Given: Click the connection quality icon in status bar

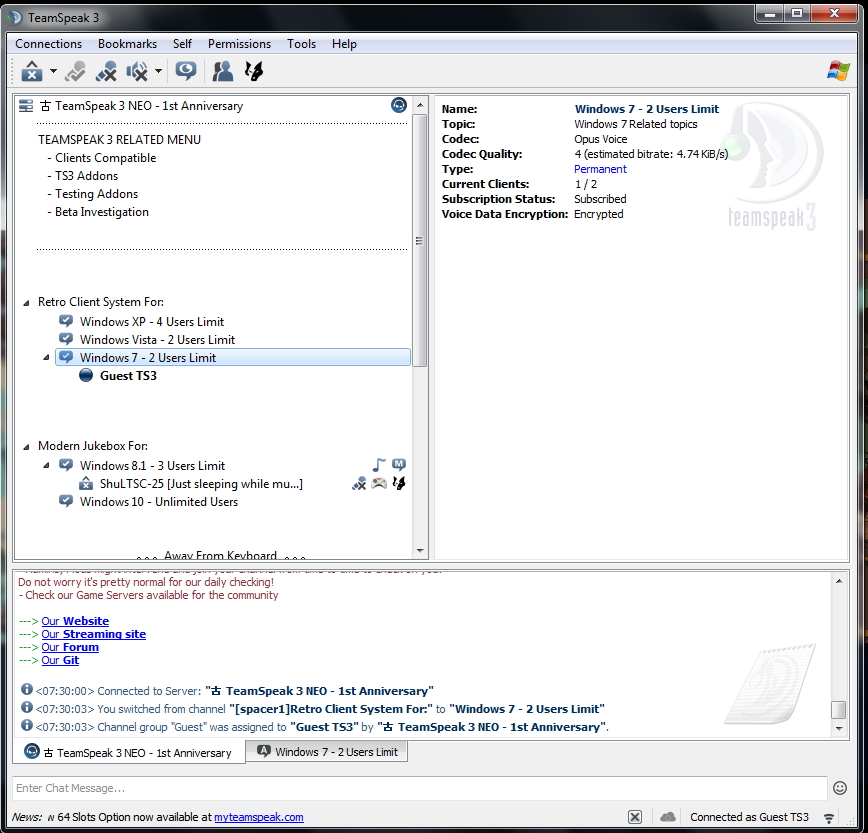Looking at the screenshot, I should coord(829,818).
